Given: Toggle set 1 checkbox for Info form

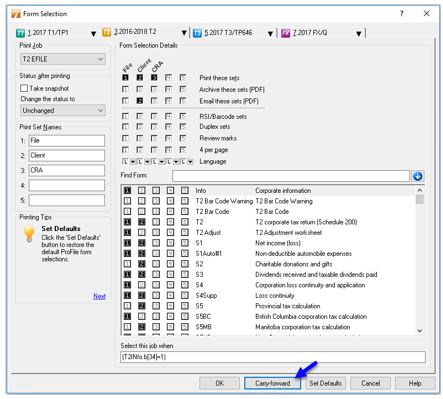Looking at the screenshot, I should pos(127,191).
